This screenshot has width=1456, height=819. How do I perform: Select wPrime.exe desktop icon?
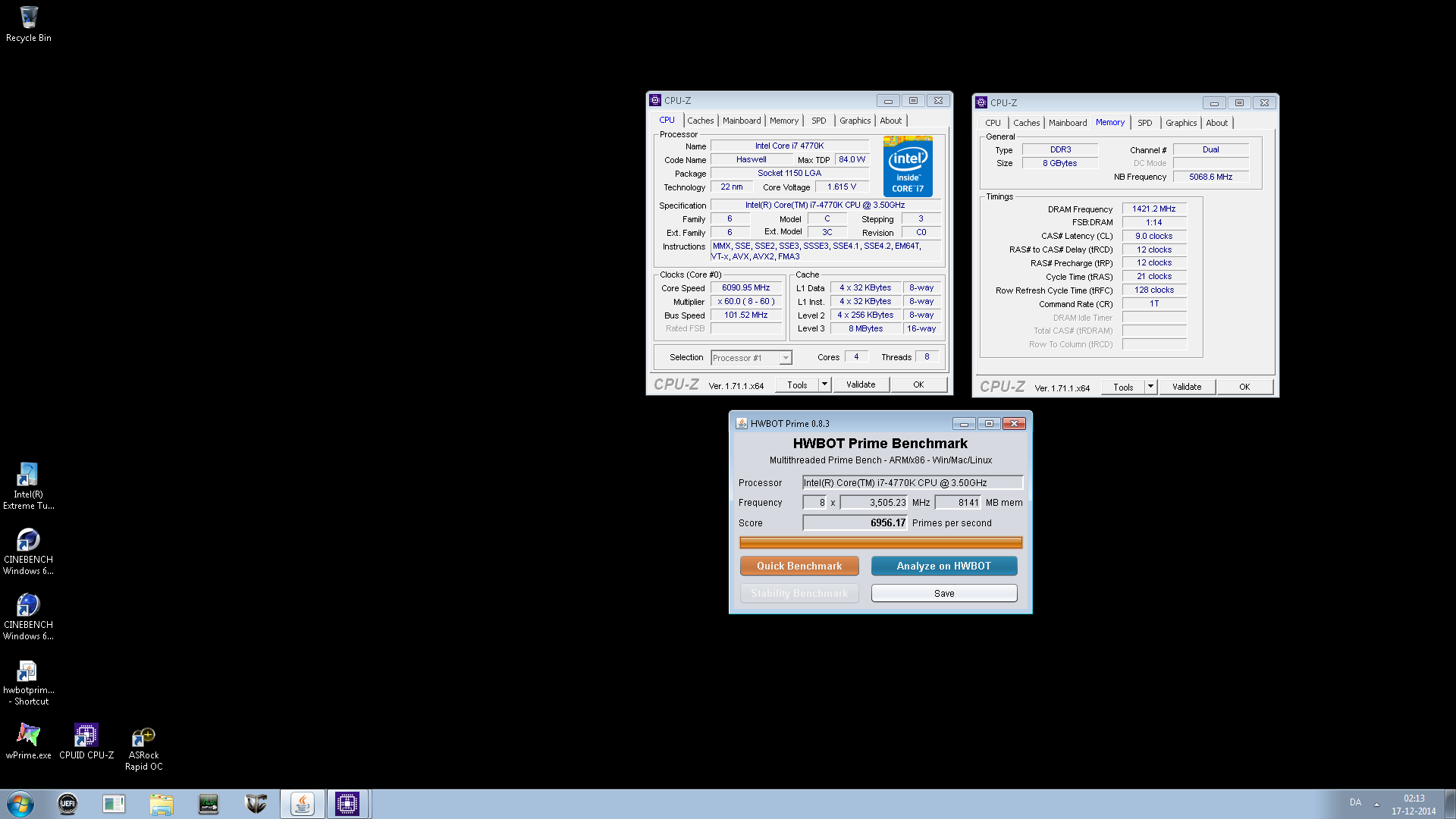click(28, 741)
